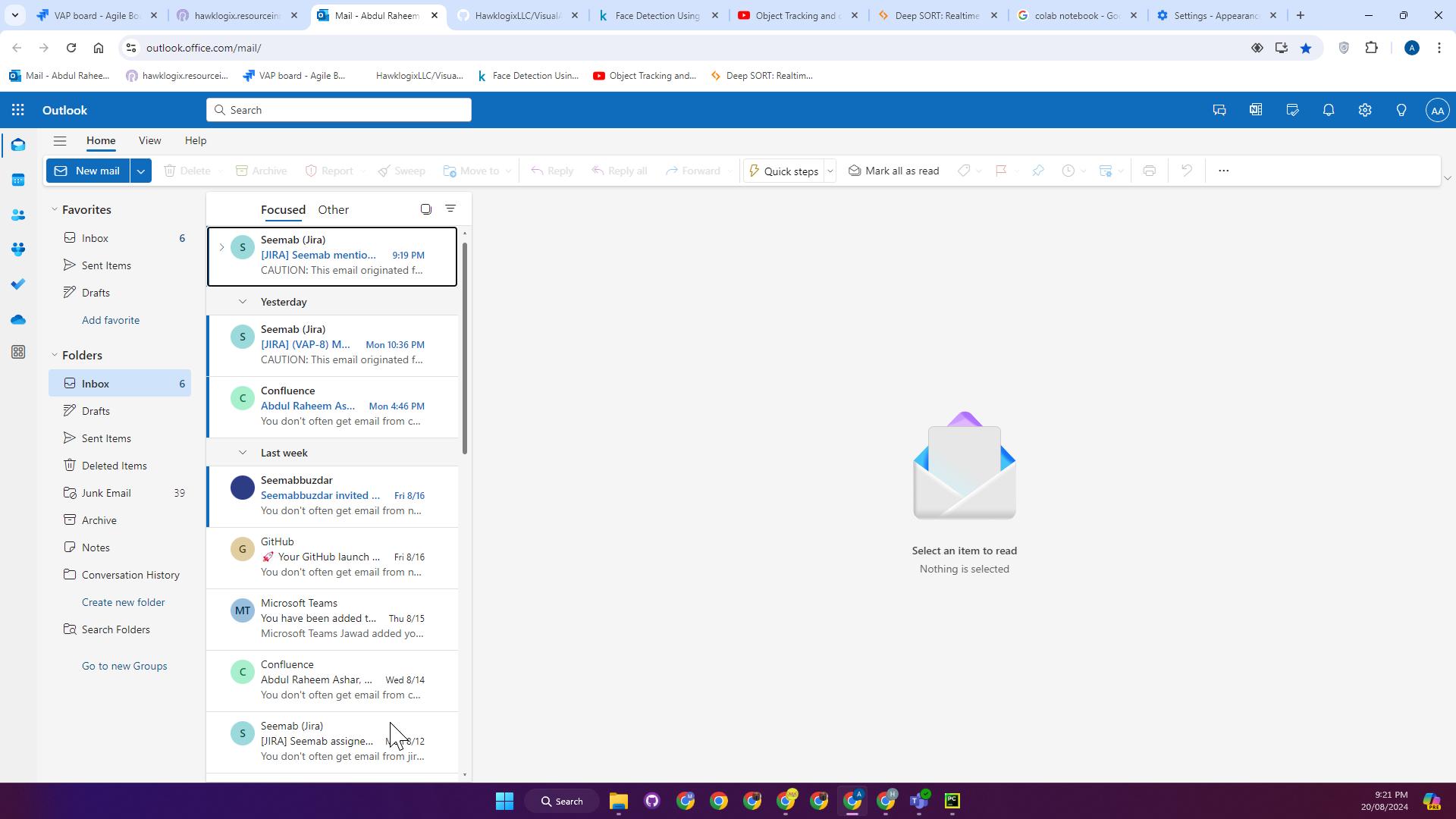The image size is (1456, 819).
Task: Expand the Seemab (Jira) 9:19 PM conversation
Action: point(221,247)
